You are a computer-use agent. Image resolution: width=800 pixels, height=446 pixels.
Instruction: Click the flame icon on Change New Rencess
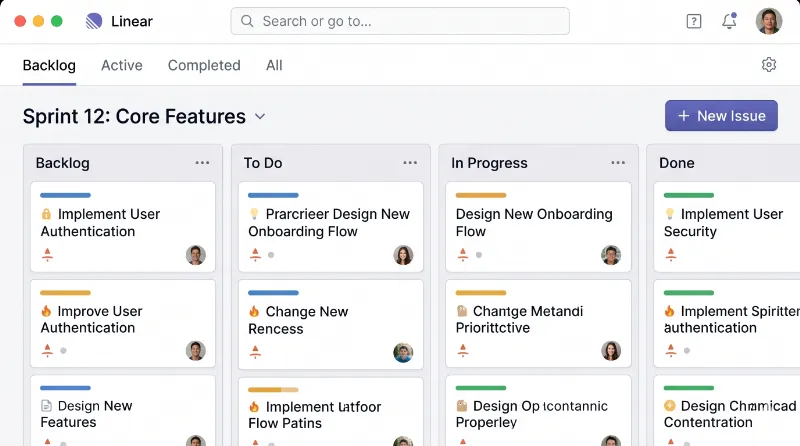pos(254,311)
